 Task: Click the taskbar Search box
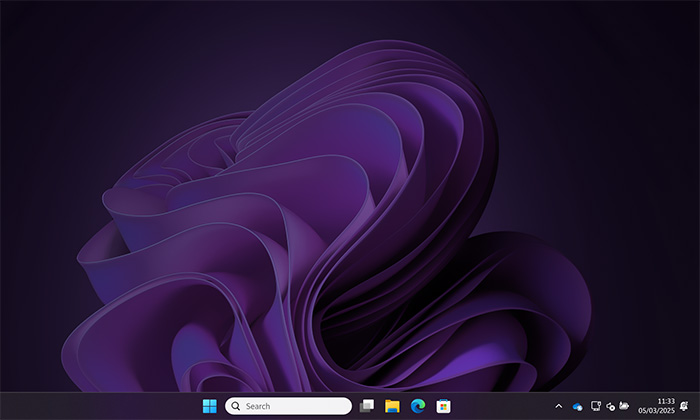coord(288,406)
